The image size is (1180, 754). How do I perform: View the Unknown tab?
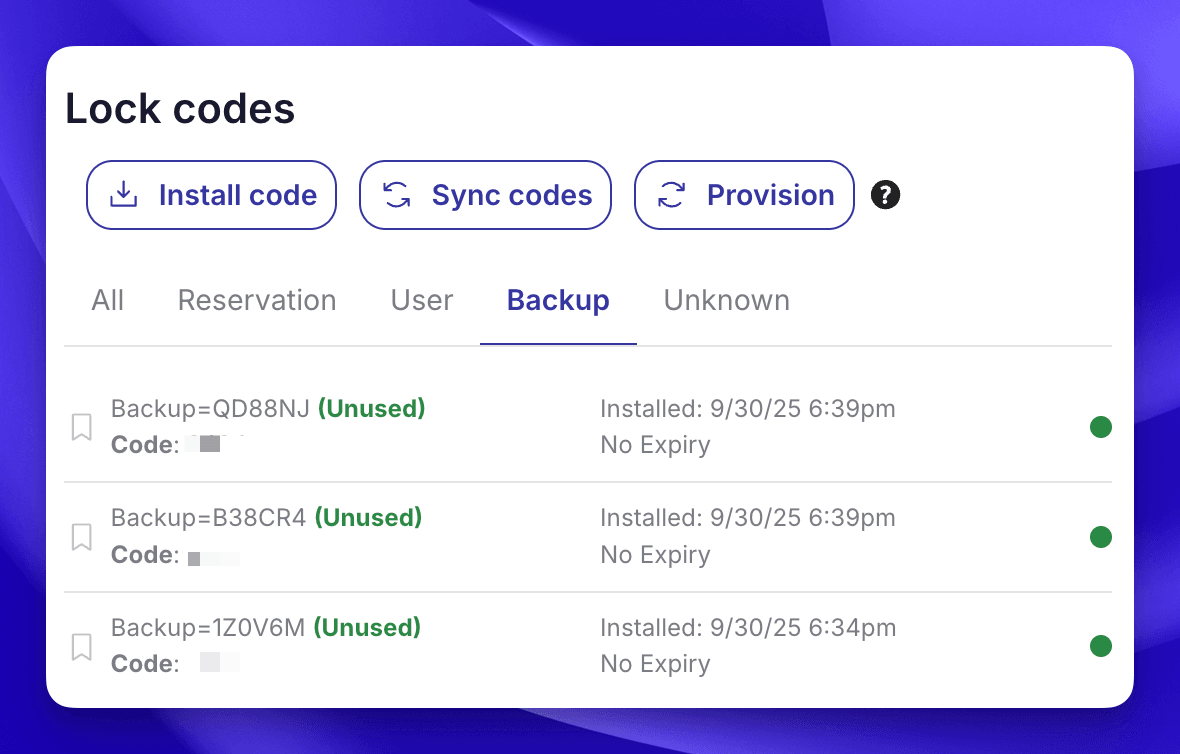726,300
